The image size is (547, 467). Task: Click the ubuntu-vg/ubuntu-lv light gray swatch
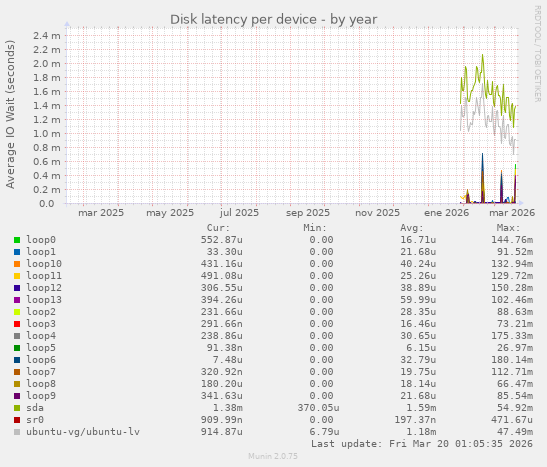tap(17, 432)
